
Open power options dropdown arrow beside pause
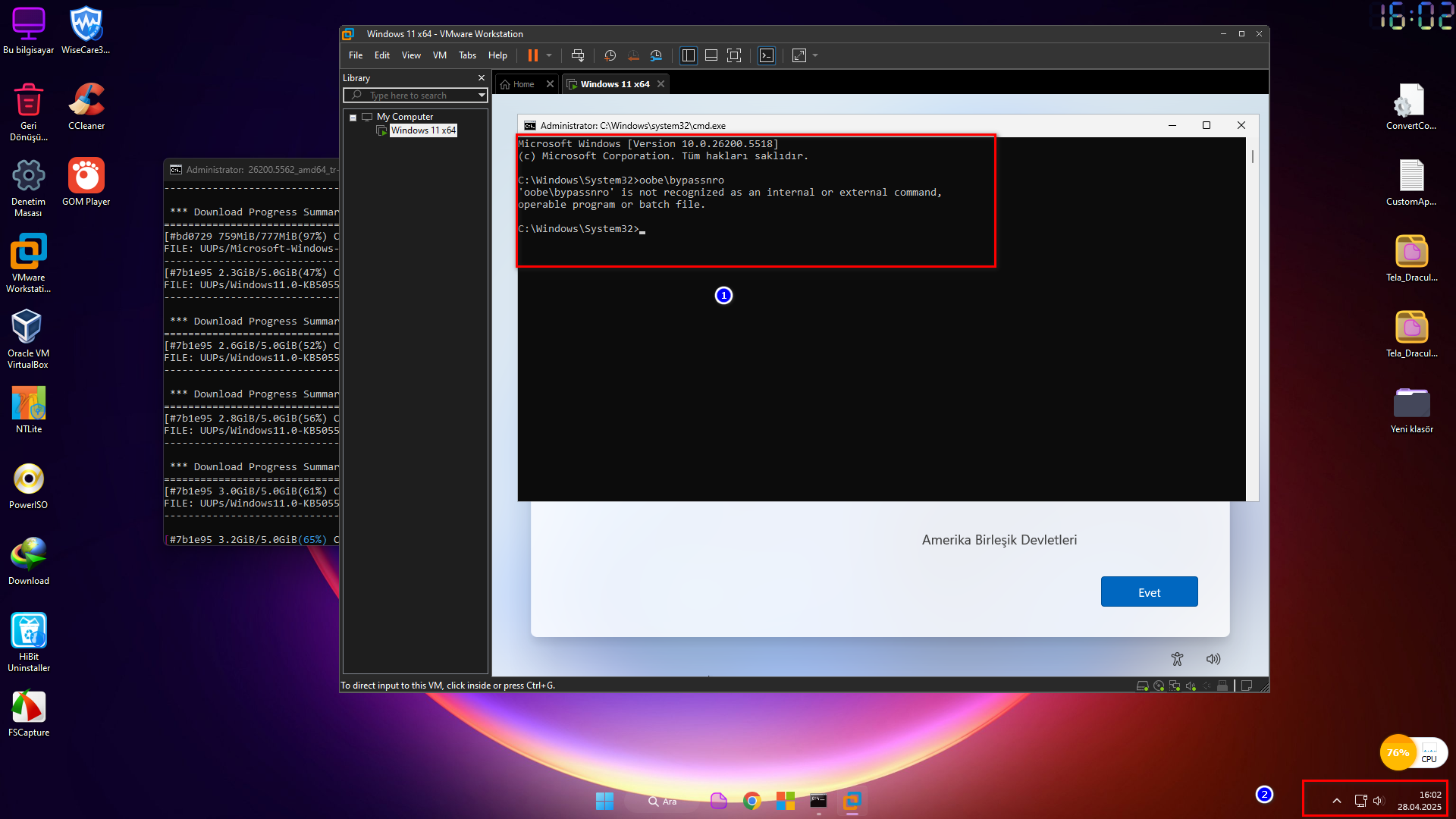pos(549,55)
